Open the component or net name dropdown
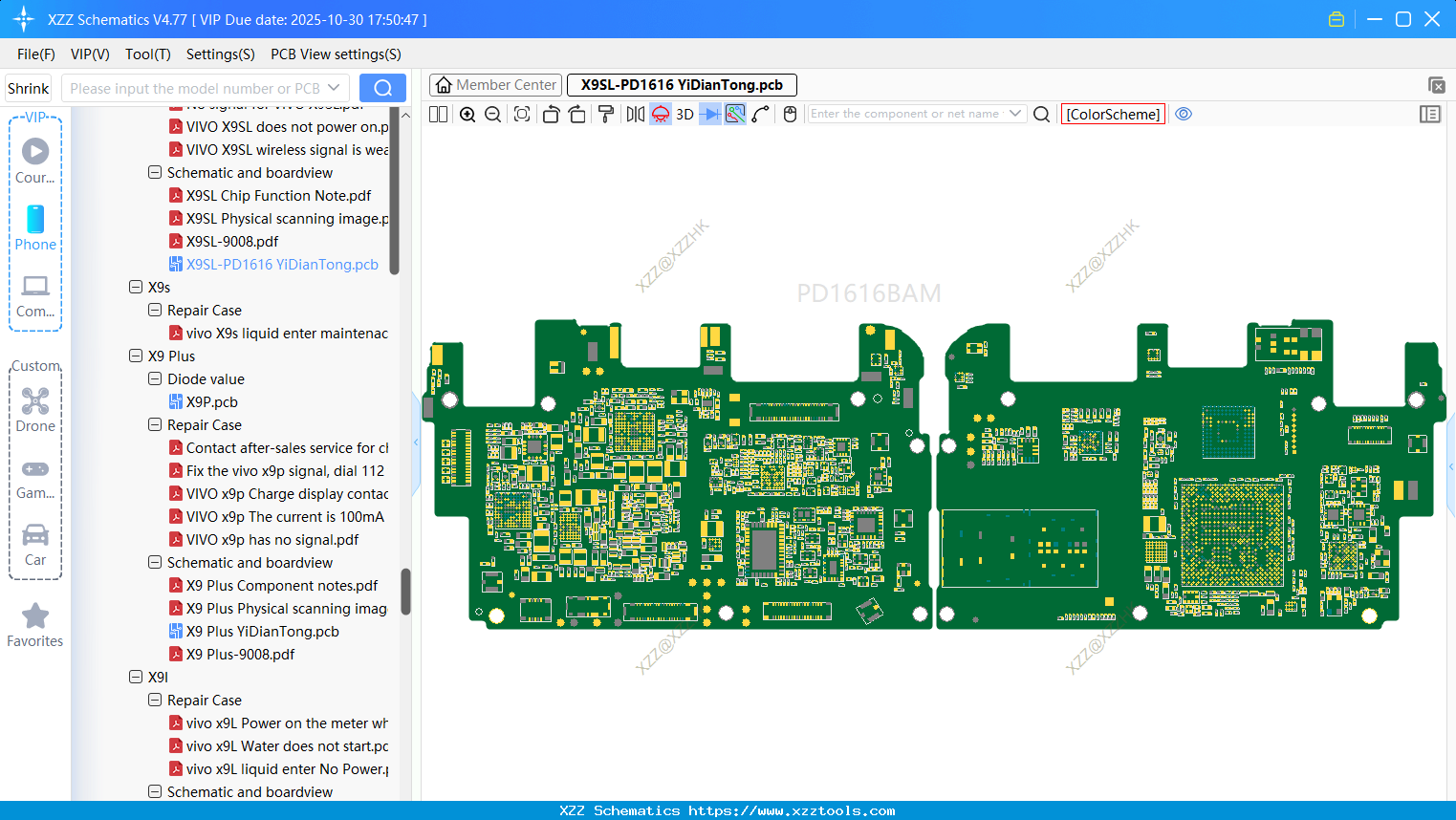The width and height of the screenshot is (1456, 820). click(x=1015, y=114)
